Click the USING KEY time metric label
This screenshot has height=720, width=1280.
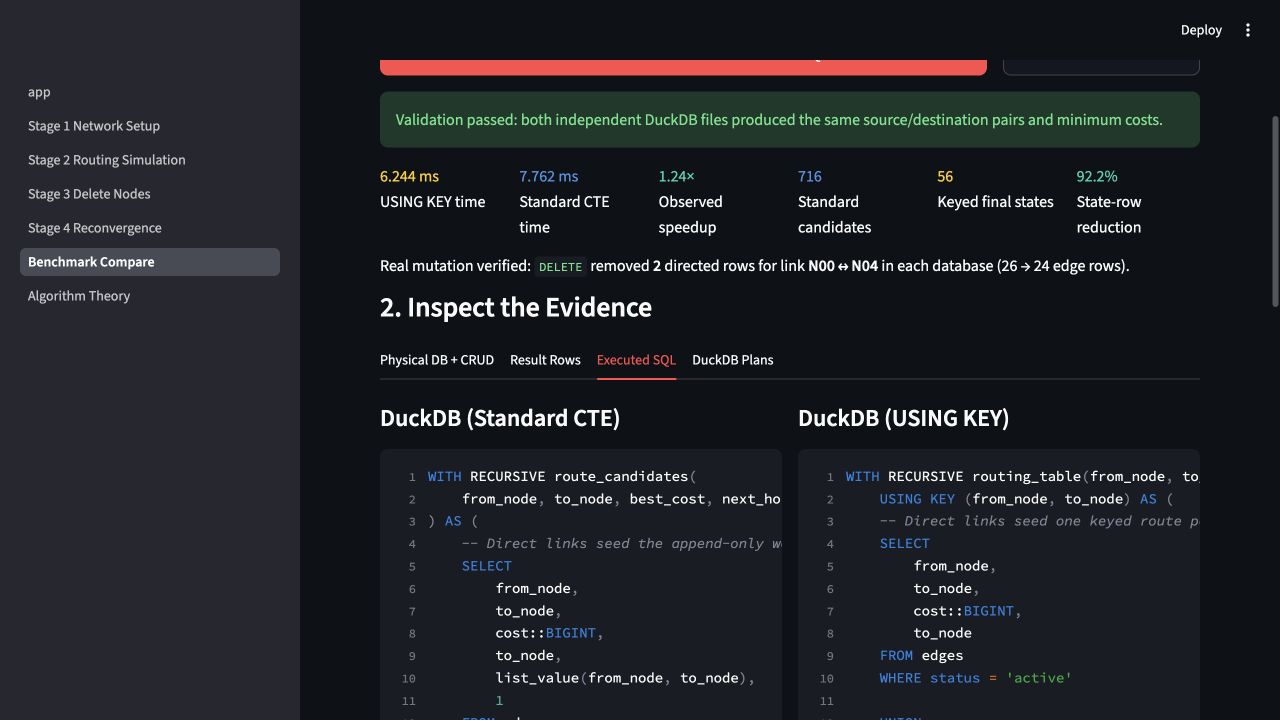432,202
